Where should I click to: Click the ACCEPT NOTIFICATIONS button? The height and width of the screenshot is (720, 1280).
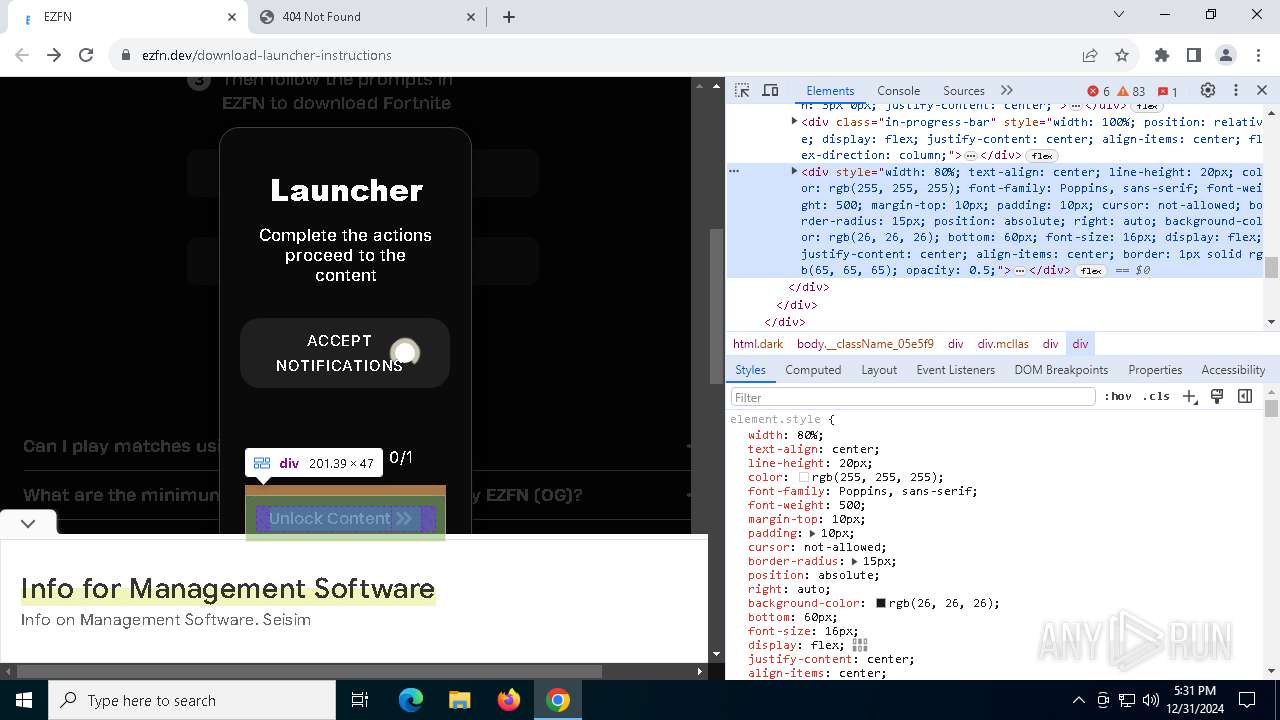click(345, 353)
